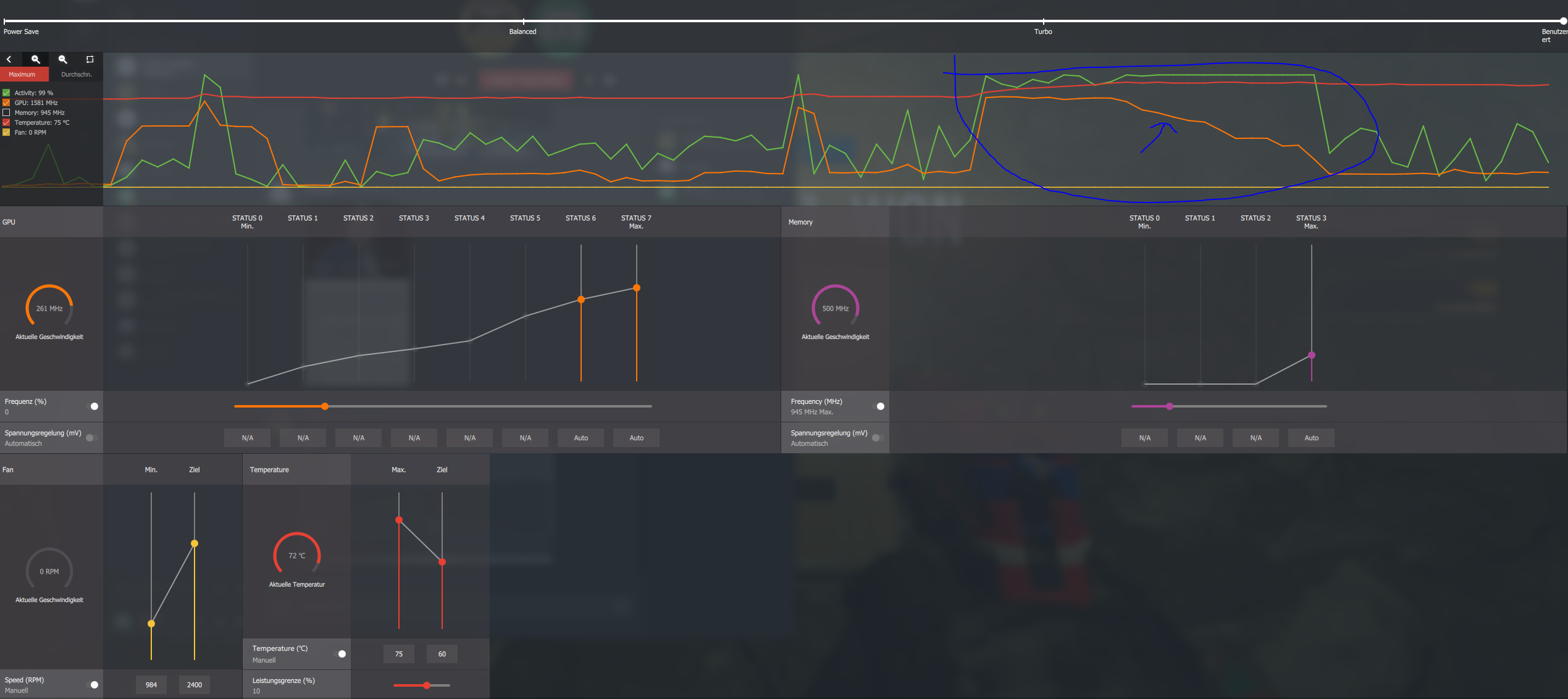Select the Turbo profile marker
Screen dimensions: 1568x699
point(1043,21)
